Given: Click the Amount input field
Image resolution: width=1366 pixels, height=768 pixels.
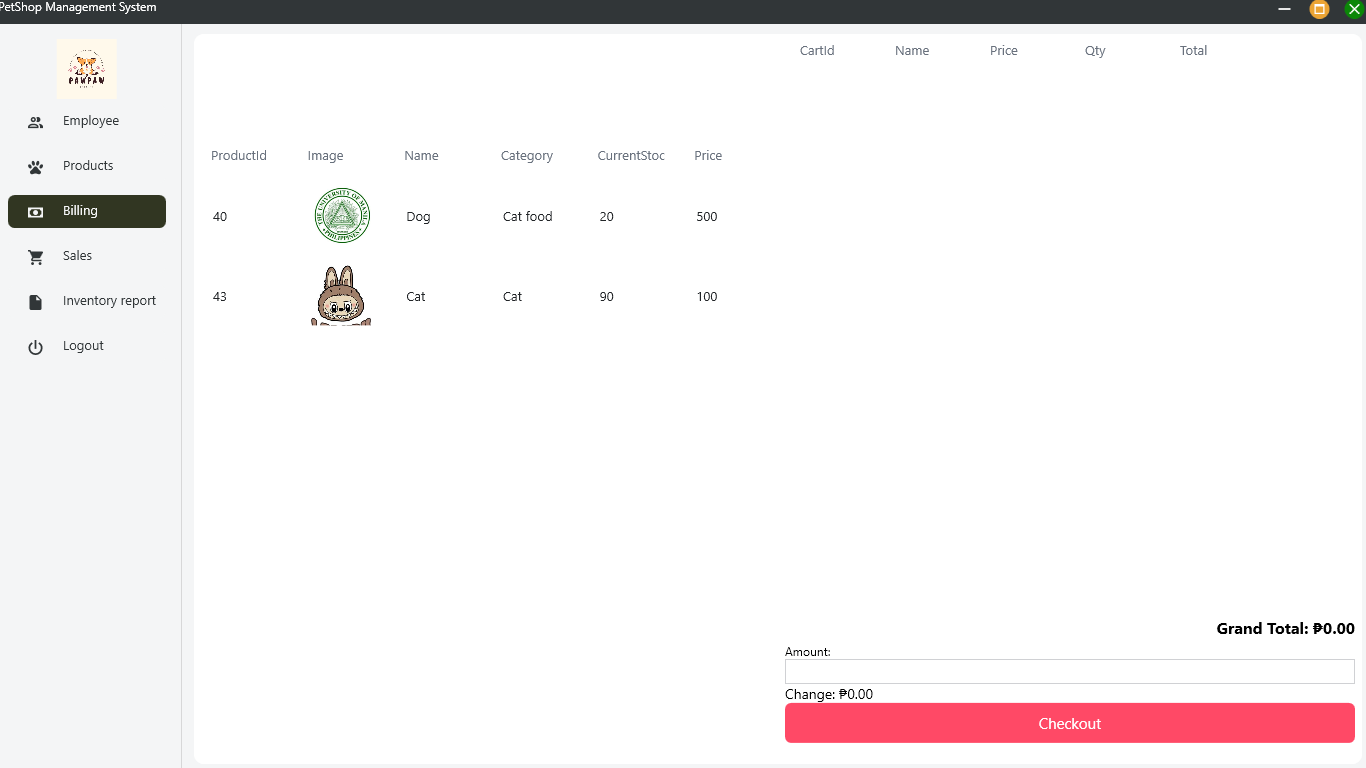Looking at the screenshot, I should (x=1069, y=671).
